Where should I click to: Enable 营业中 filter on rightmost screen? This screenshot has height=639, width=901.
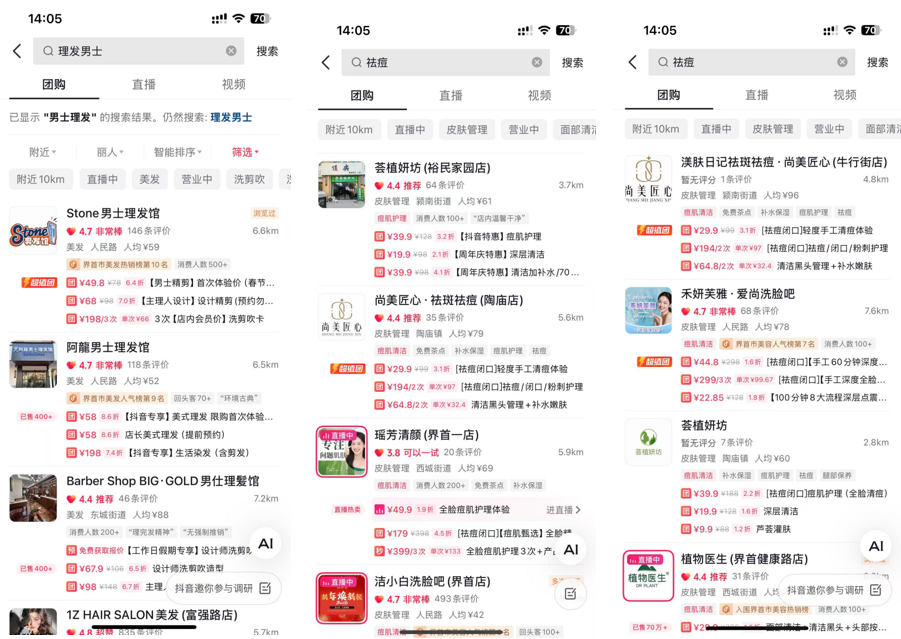click(x=829, y=129)
